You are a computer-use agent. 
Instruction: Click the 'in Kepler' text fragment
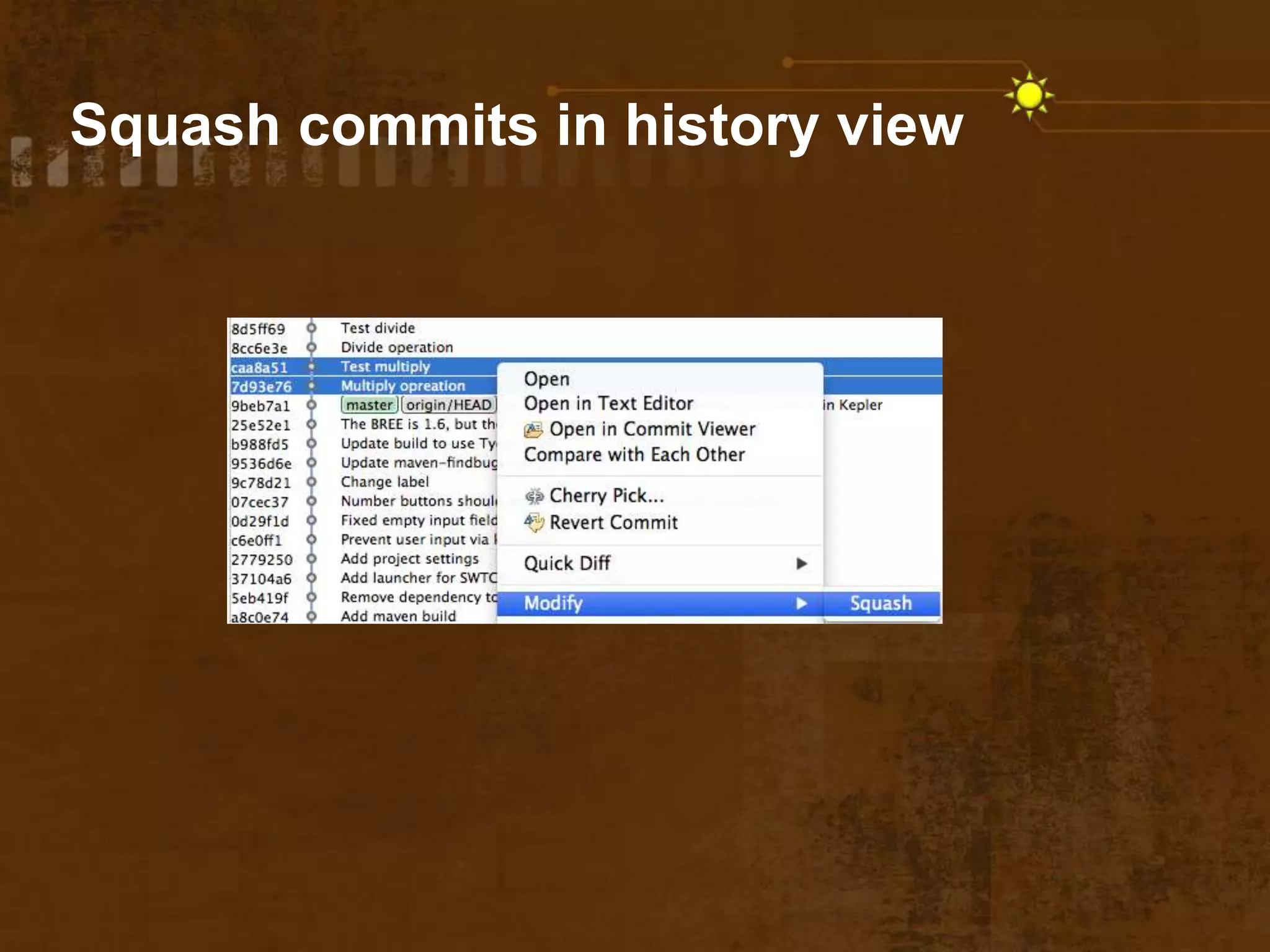pyautogui.click(x=853, y=405)
